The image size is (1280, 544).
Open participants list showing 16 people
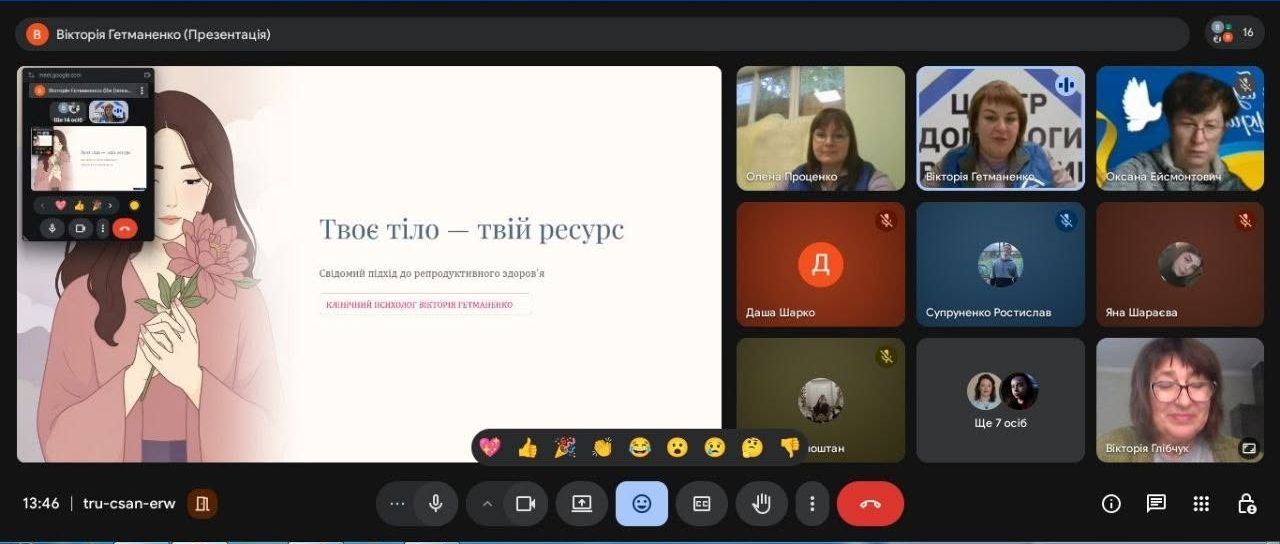[1233, 33]
